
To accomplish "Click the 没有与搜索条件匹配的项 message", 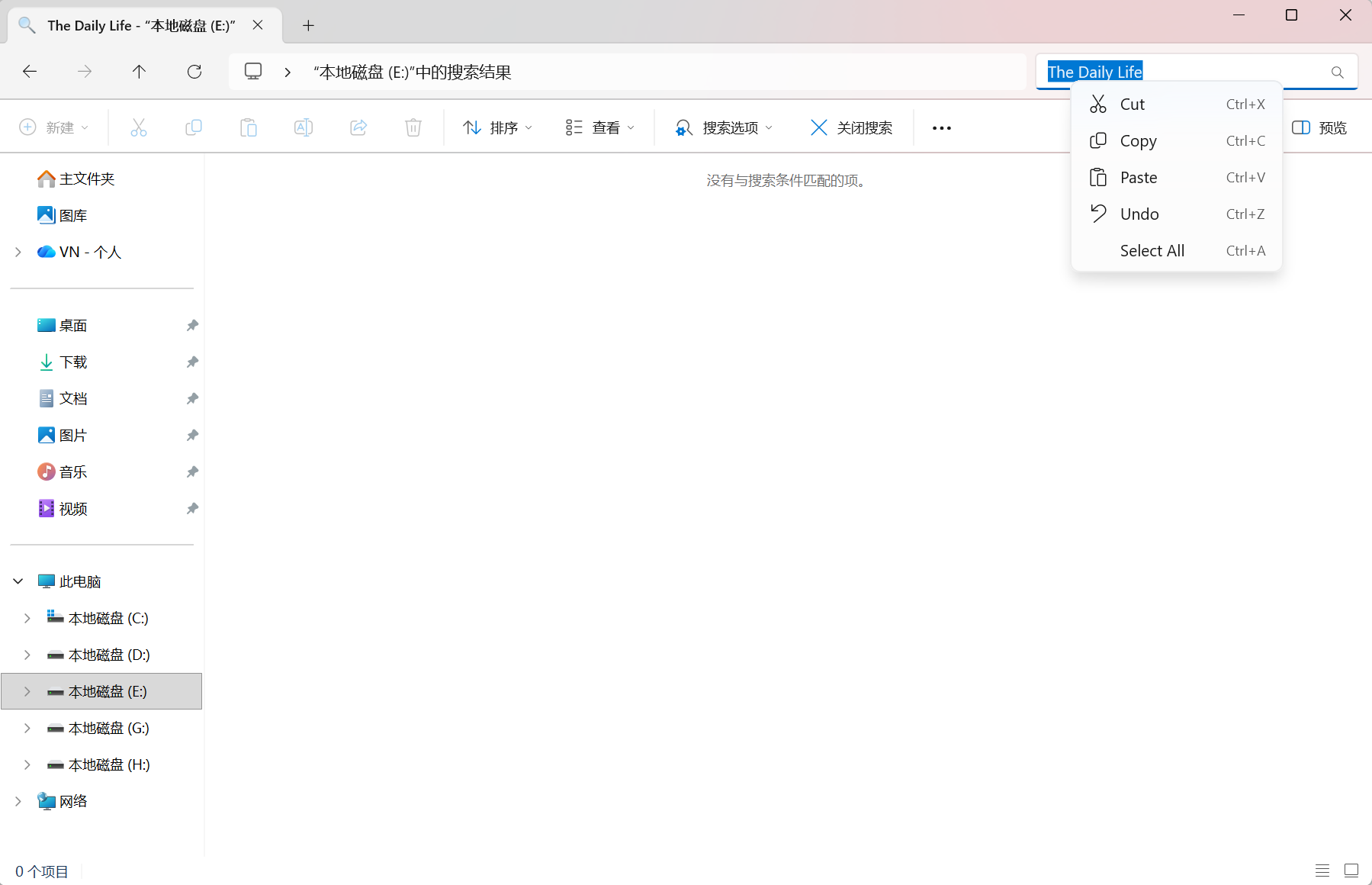I will 788,181.
